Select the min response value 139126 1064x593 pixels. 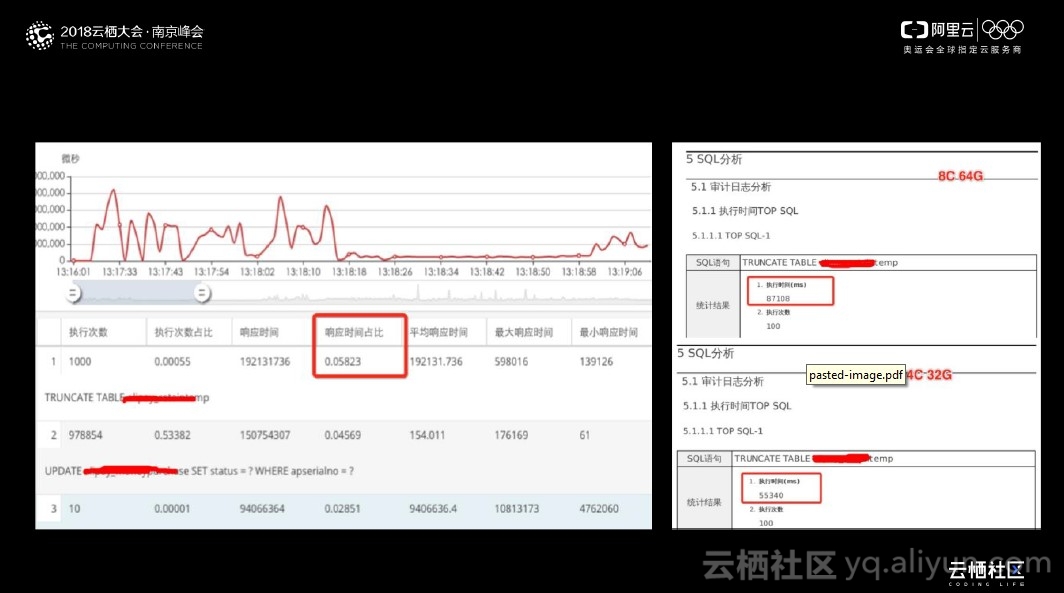[x=596, y=362]
